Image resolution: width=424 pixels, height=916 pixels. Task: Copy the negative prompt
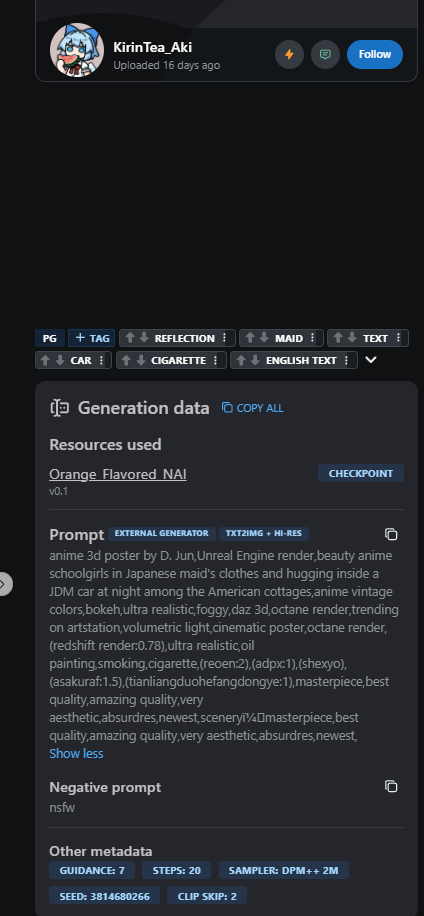pyautogui.click(x=391, y=786)
